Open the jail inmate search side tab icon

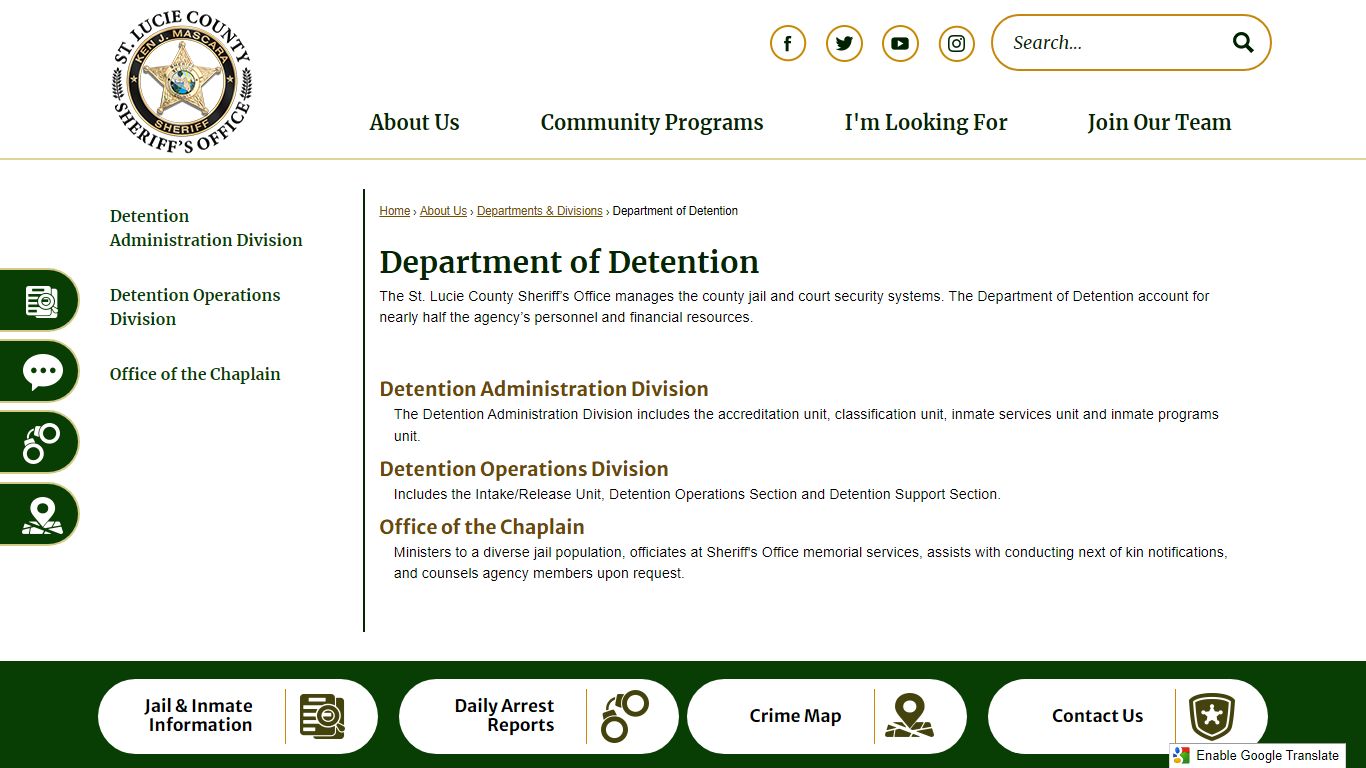click(x=42, y=300)
